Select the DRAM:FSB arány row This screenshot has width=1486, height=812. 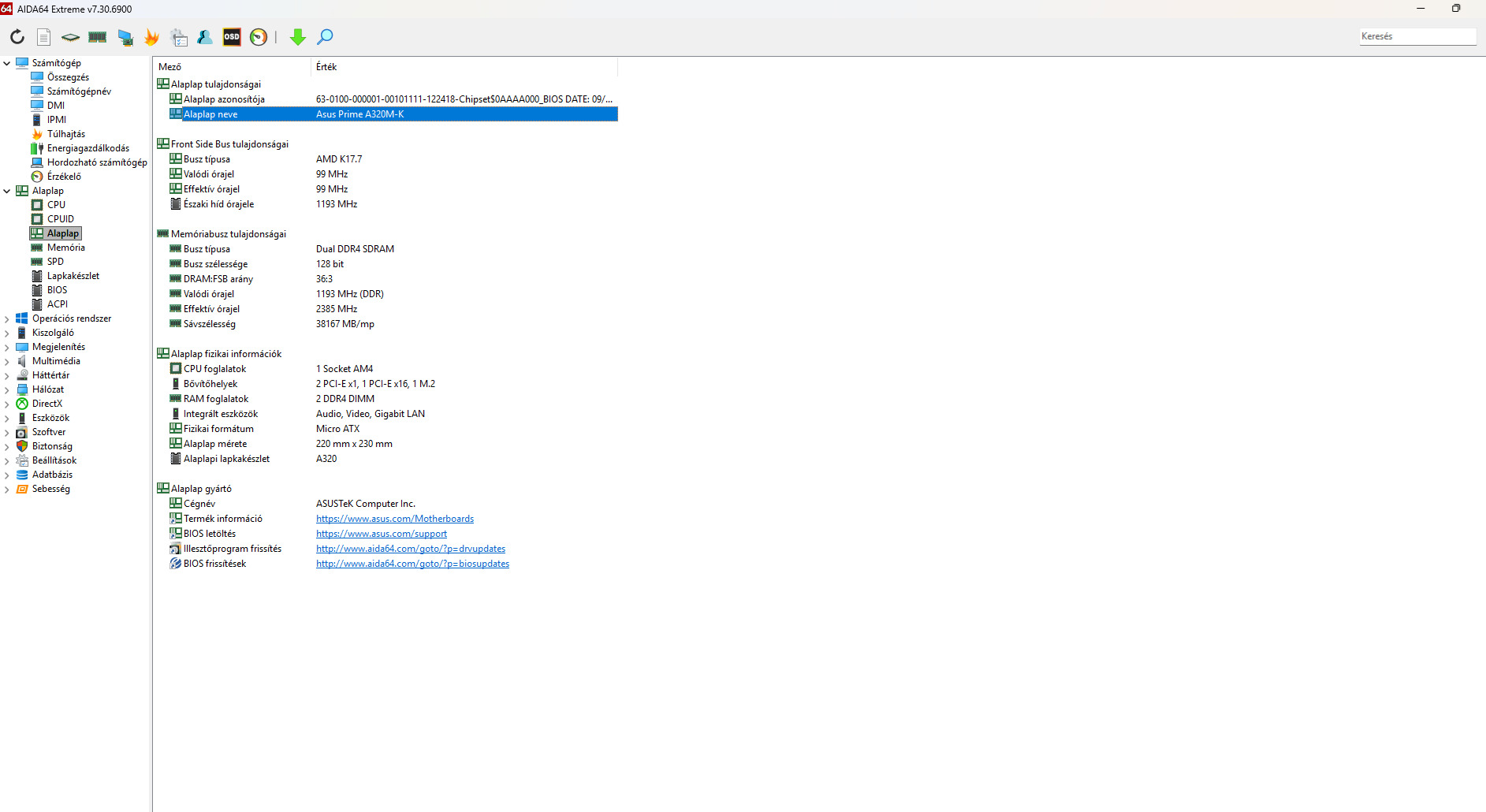click(393, 279)
